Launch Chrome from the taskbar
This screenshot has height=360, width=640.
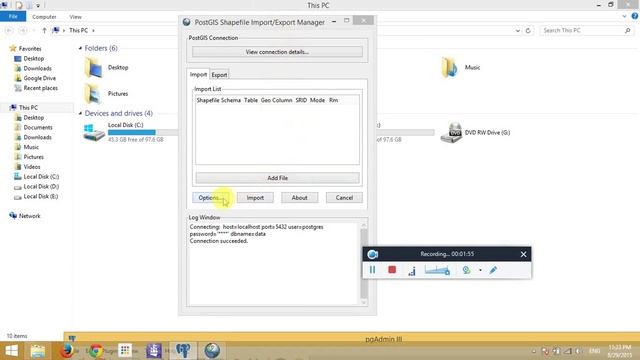click(96, 351)
